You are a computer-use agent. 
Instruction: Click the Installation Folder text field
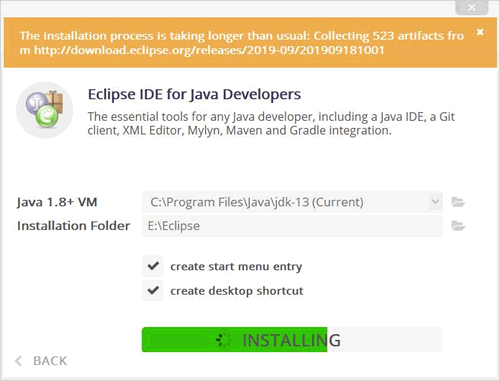pos(292,226)
